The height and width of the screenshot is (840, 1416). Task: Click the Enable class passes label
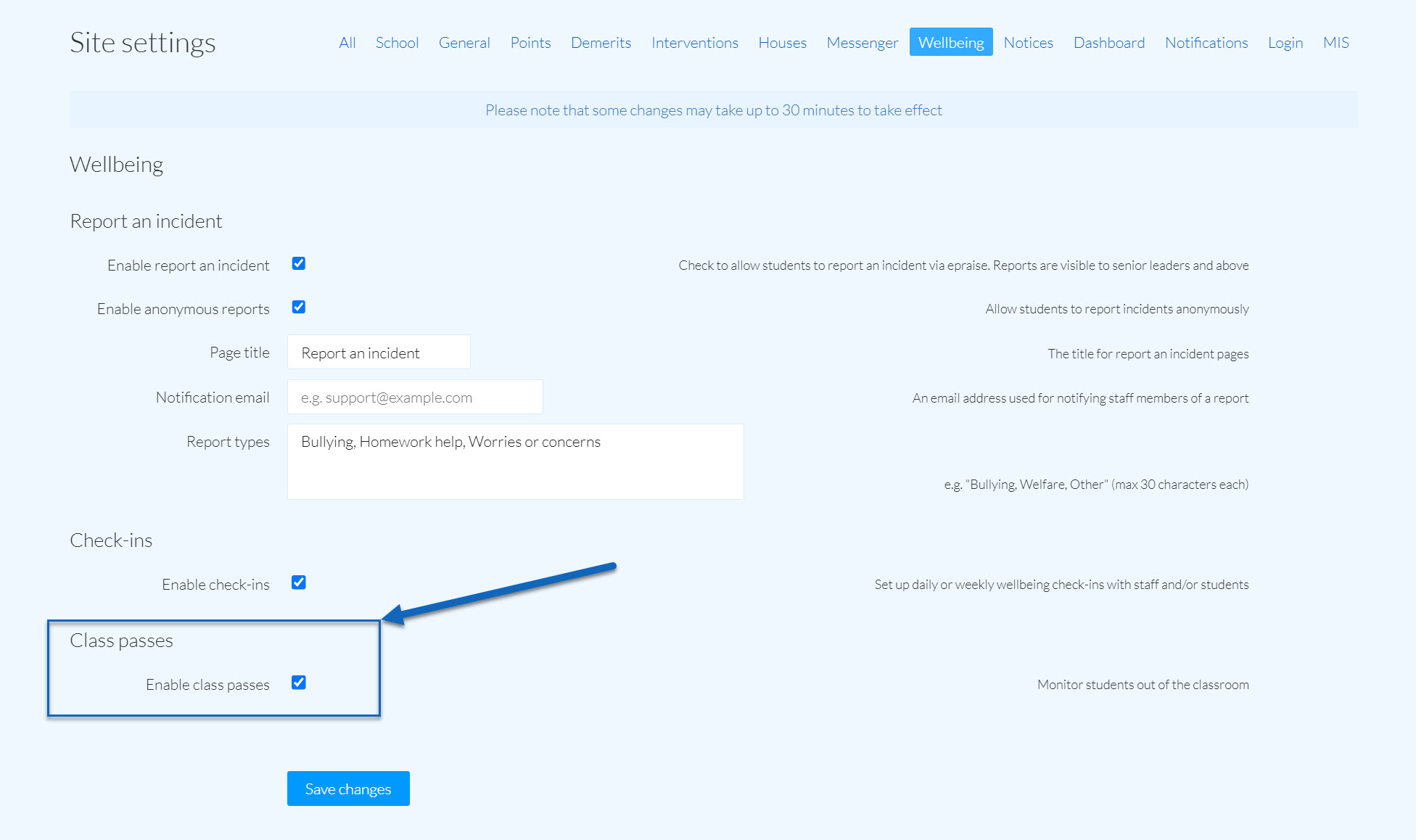[207, 685]
